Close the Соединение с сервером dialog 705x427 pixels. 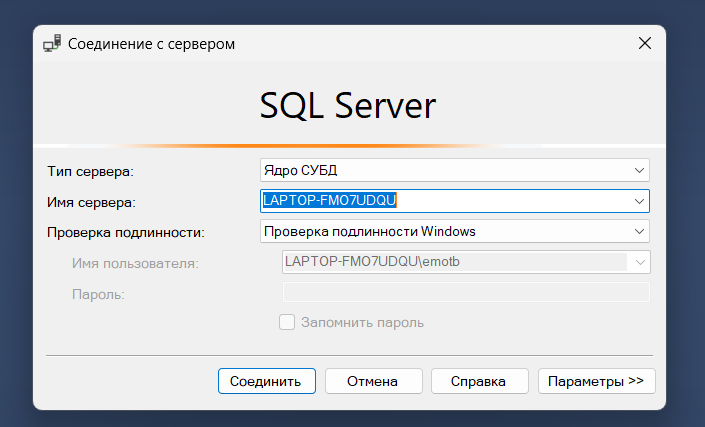click(x=645, y=44)
